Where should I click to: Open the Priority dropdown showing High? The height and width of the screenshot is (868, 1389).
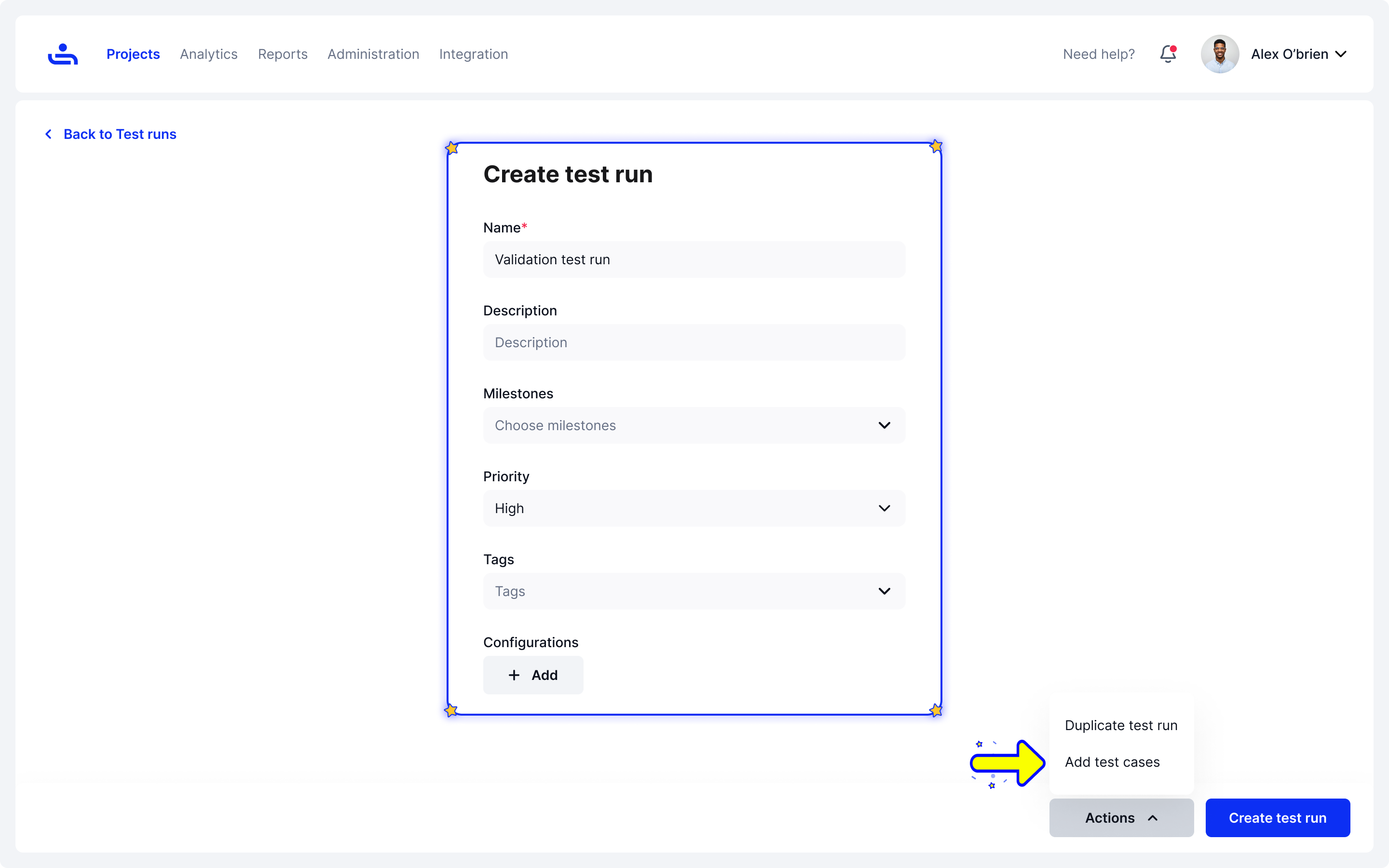coord(694,508)
